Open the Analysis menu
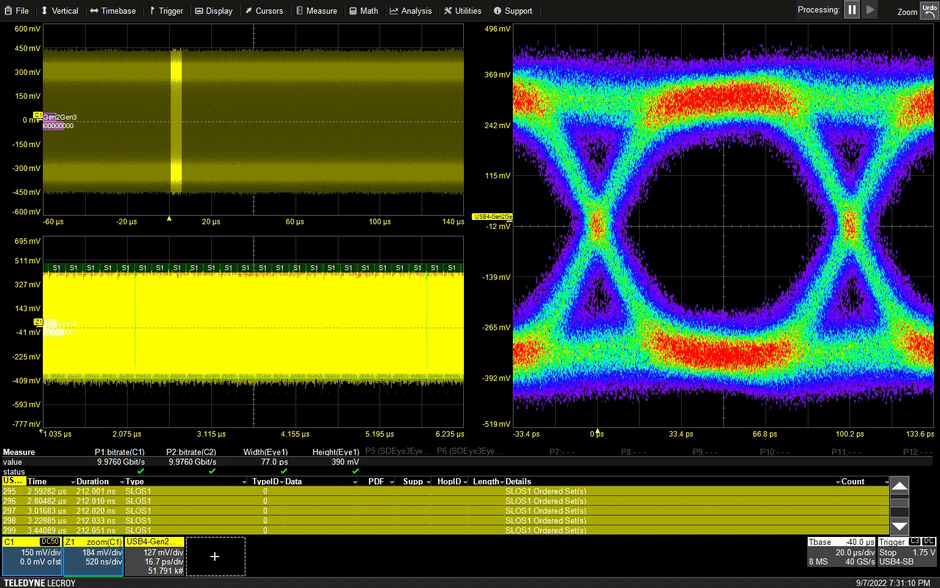This screenshot has width=940, height=588. (x=411, y=11)
